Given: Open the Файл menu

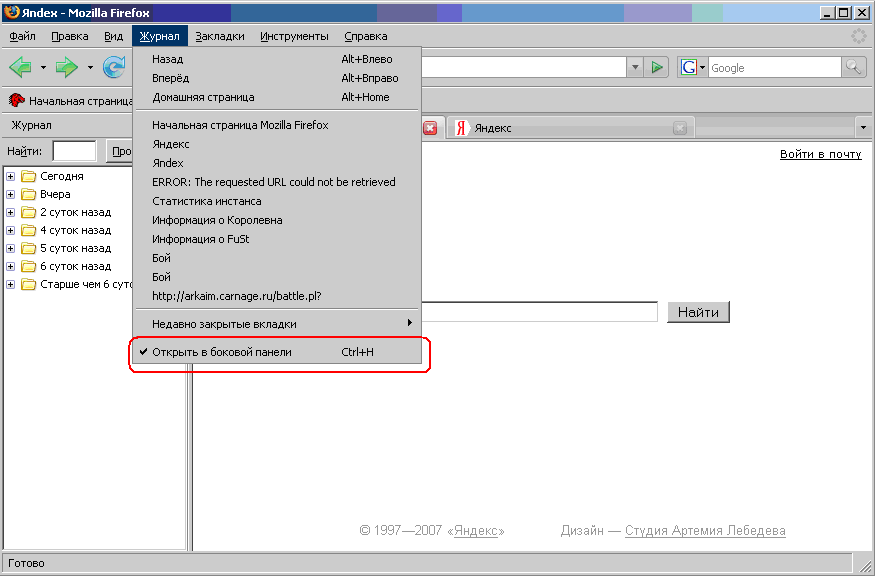Looking at the screenshot, I should click(22, 36).
